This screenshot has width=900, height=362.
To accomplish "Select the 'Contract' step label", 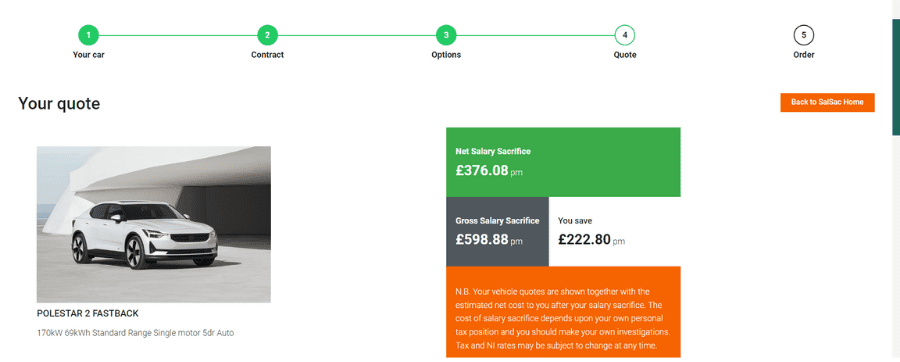I will pos(267,55).
